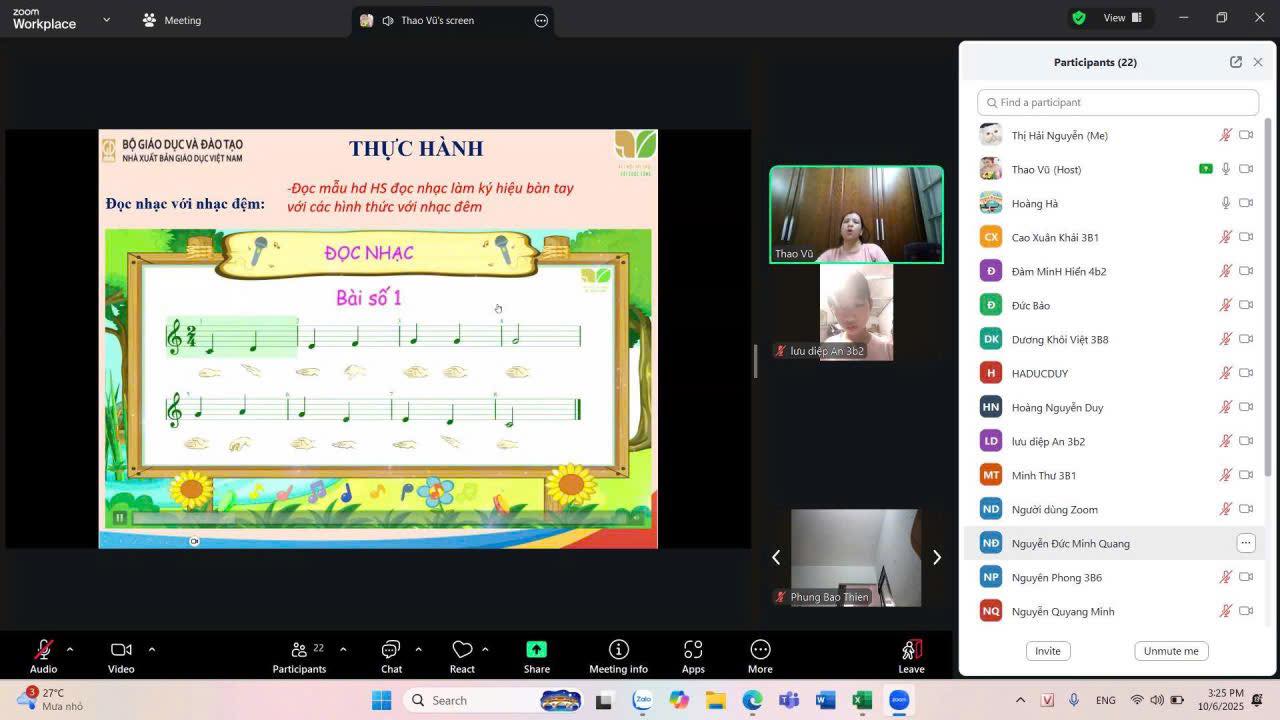1280x720 pixels.
Task: Open the Chat panel icon
Action: click(391, 650)
